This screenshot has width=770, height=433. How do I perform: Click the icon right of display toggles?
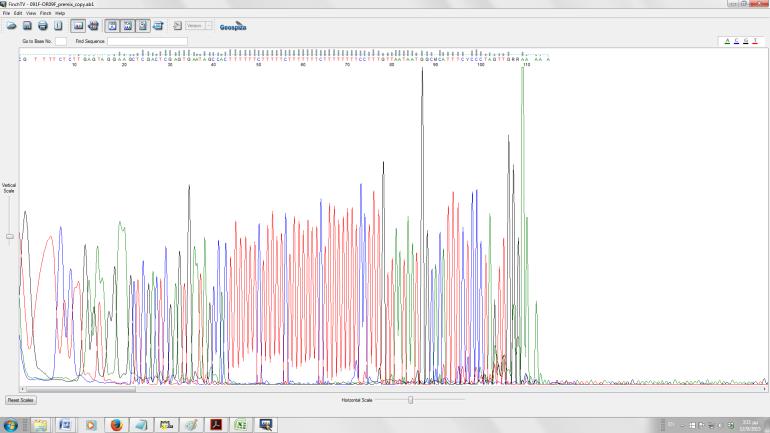tap(158, 26)
